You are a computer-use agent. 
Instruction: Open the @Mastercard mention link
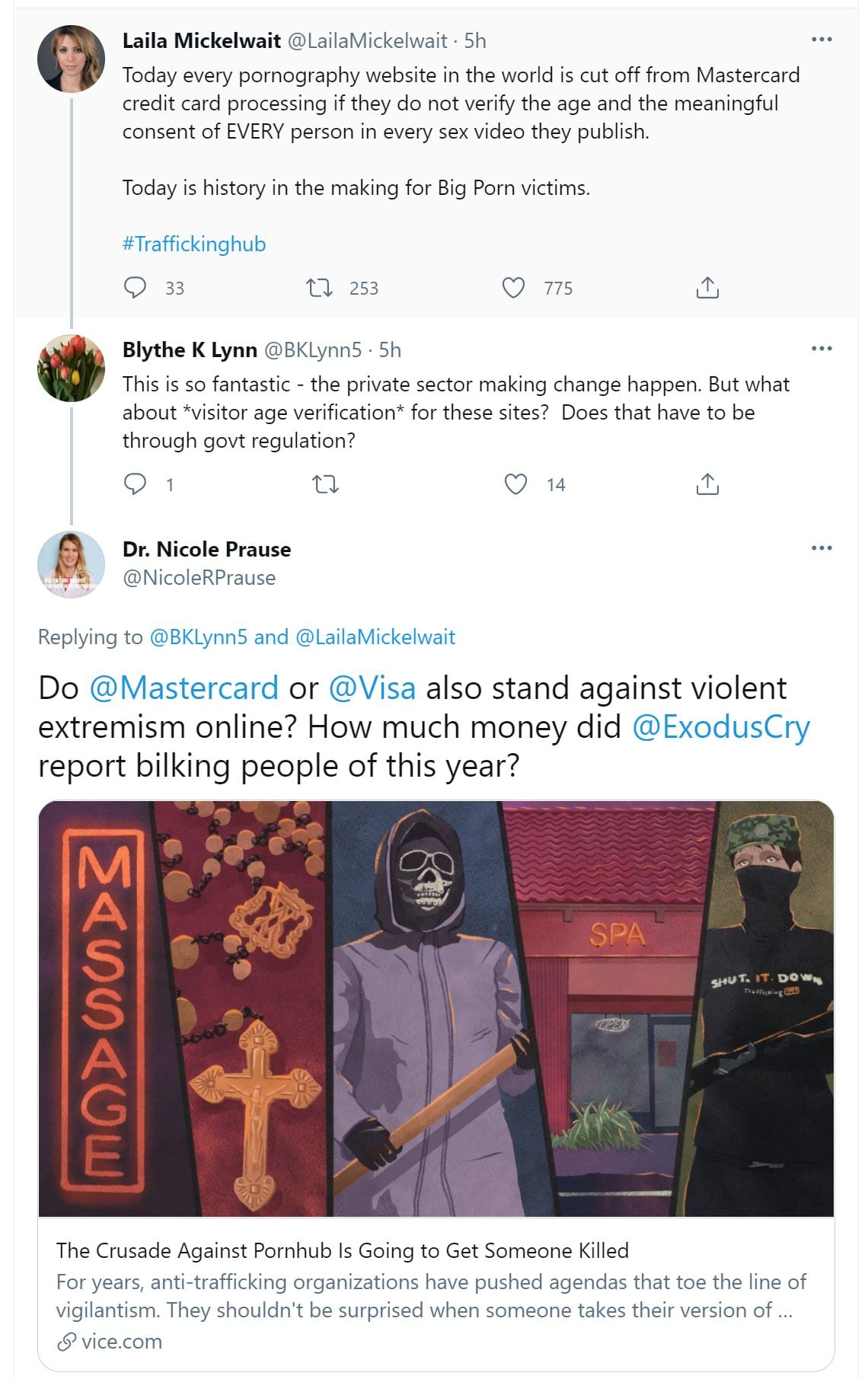[183, 688]
